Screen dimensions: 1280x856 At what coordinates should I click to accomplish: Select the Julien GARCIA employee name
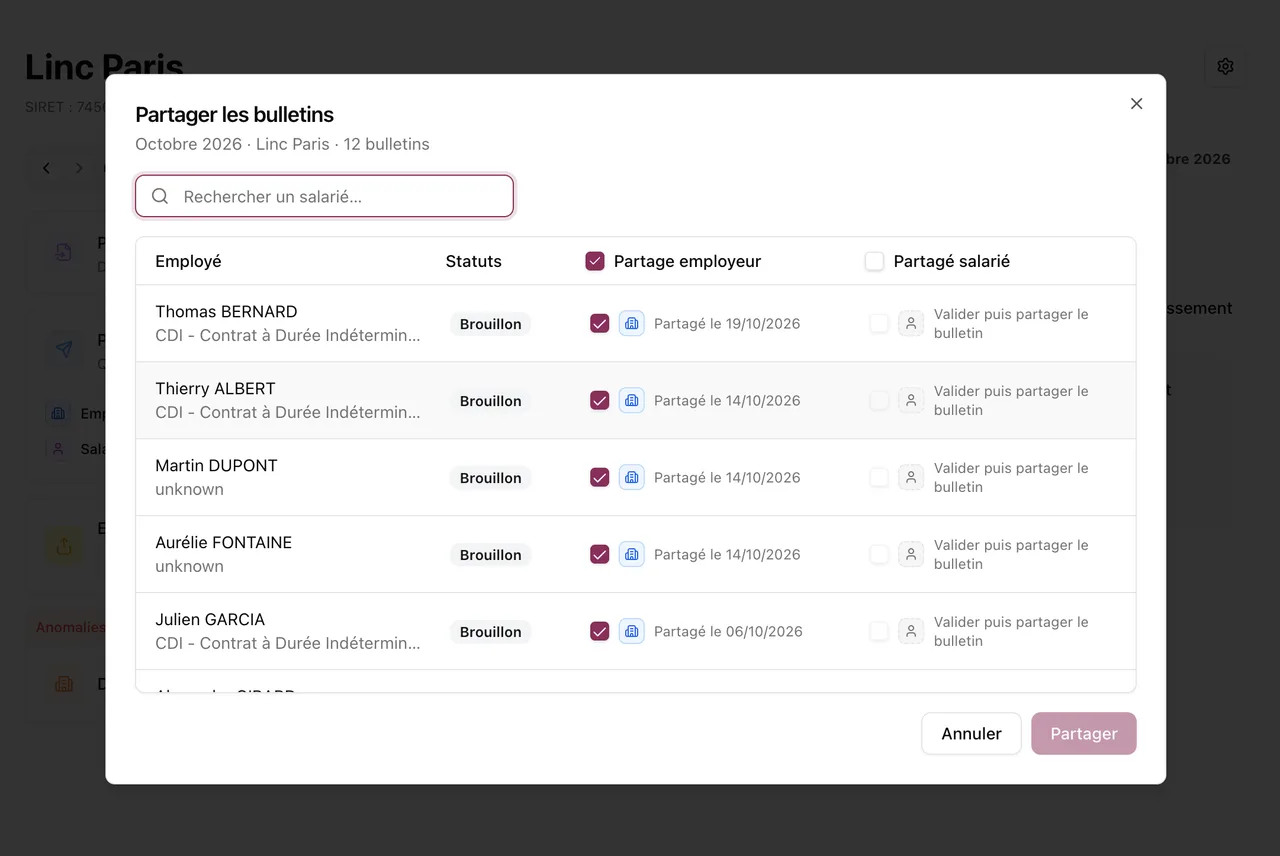[210, 619]
